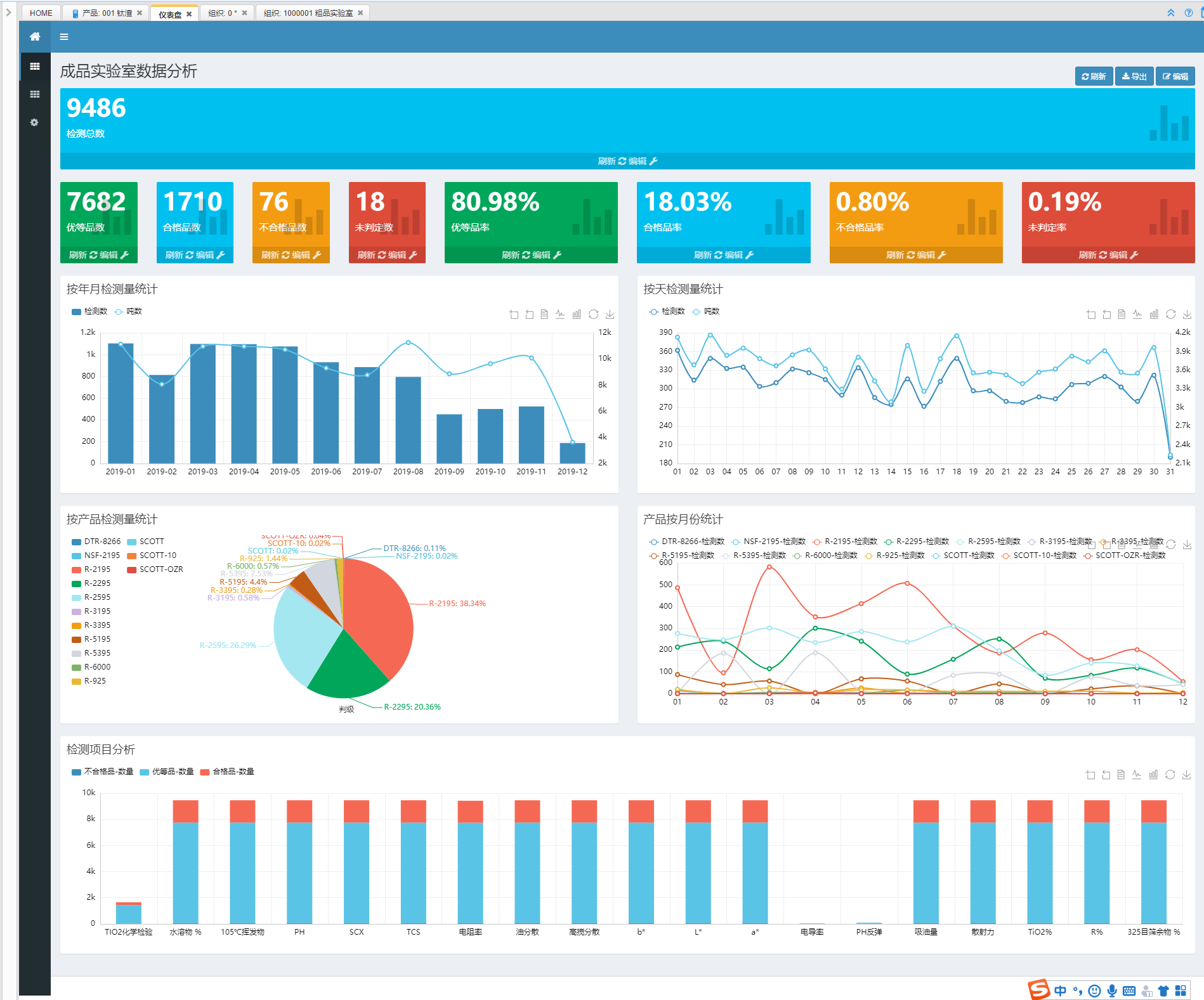Screen dimensions: 1204x1000
Task: Click the save-as-image icon on 按年月检测量统计 chart
Action: [x=610, y=315]
